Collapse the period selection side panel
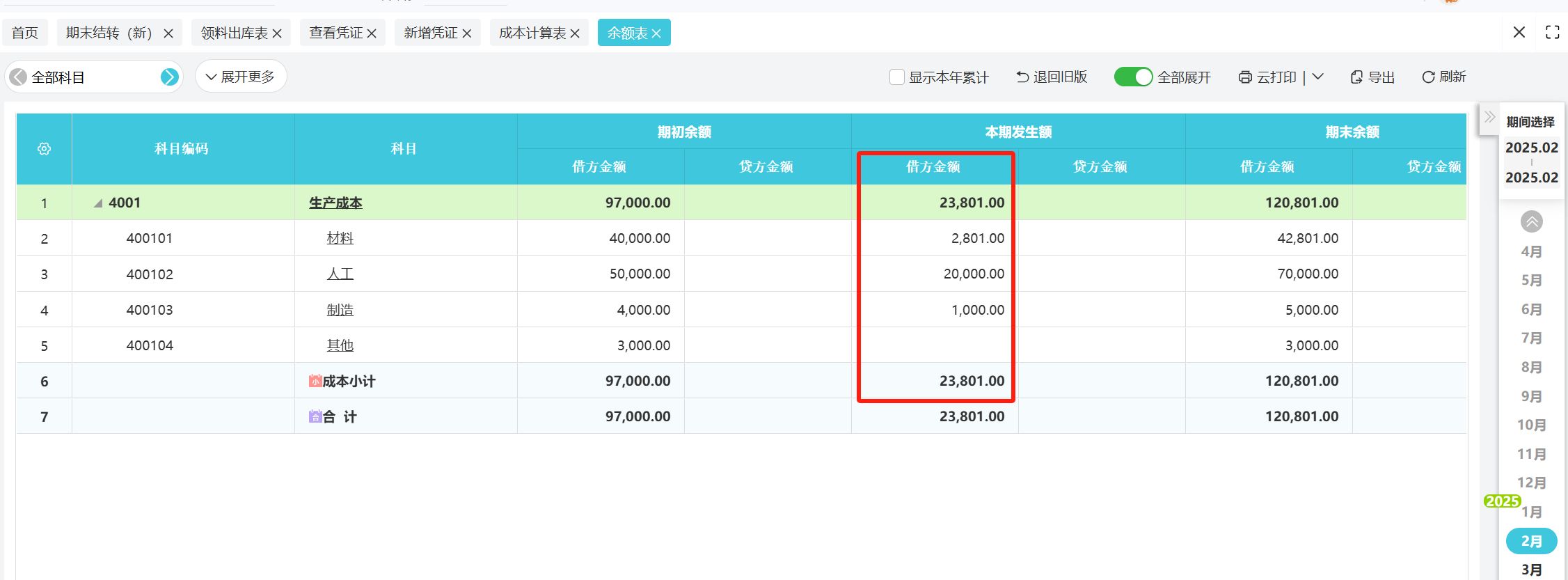This screenshot has width=1568, height=580. click(x=1489, y=117)
